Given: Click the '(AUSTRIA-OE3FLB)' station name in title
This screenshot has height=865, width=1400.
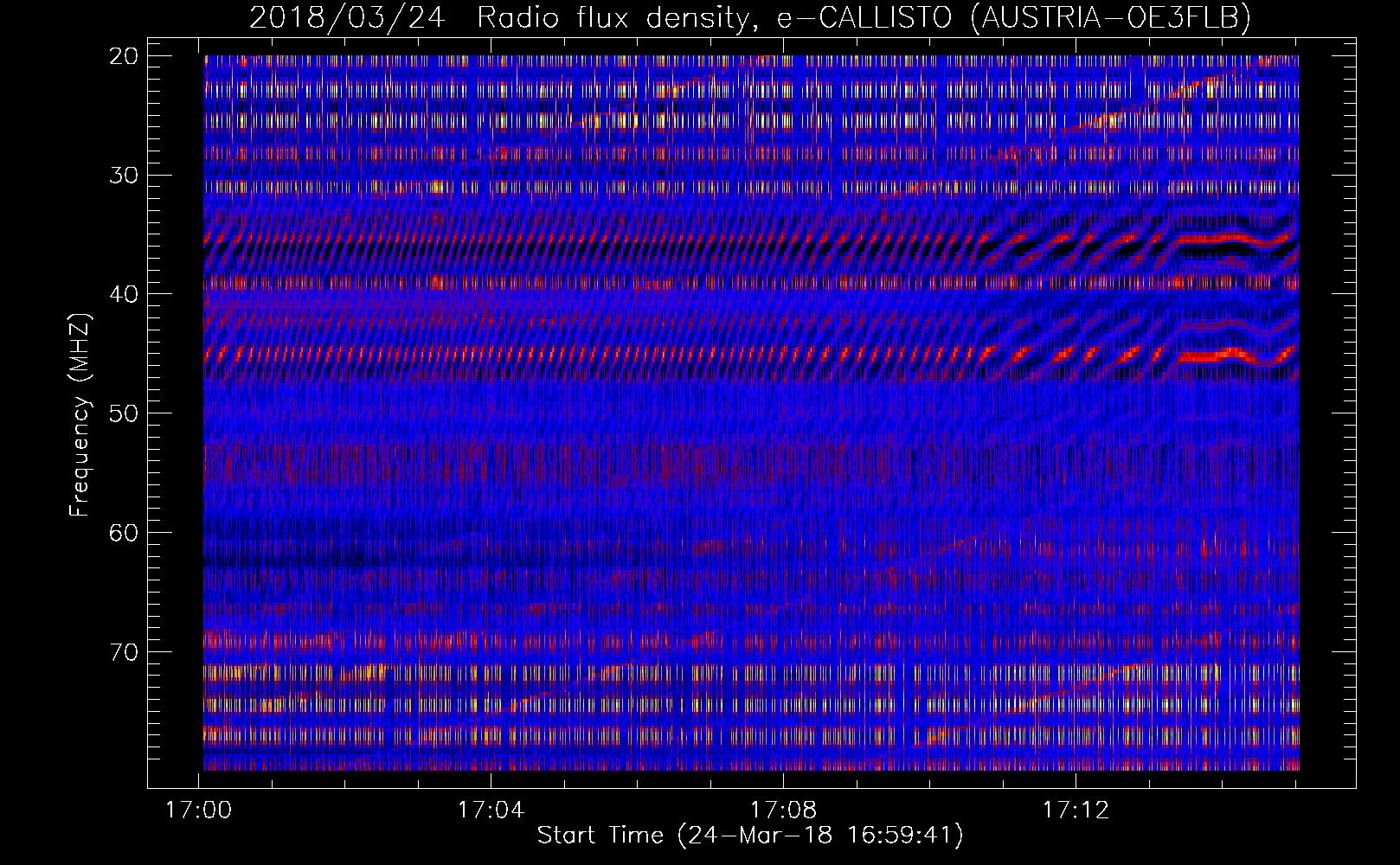Looking at the screenshot, I should coord(1110,17).
